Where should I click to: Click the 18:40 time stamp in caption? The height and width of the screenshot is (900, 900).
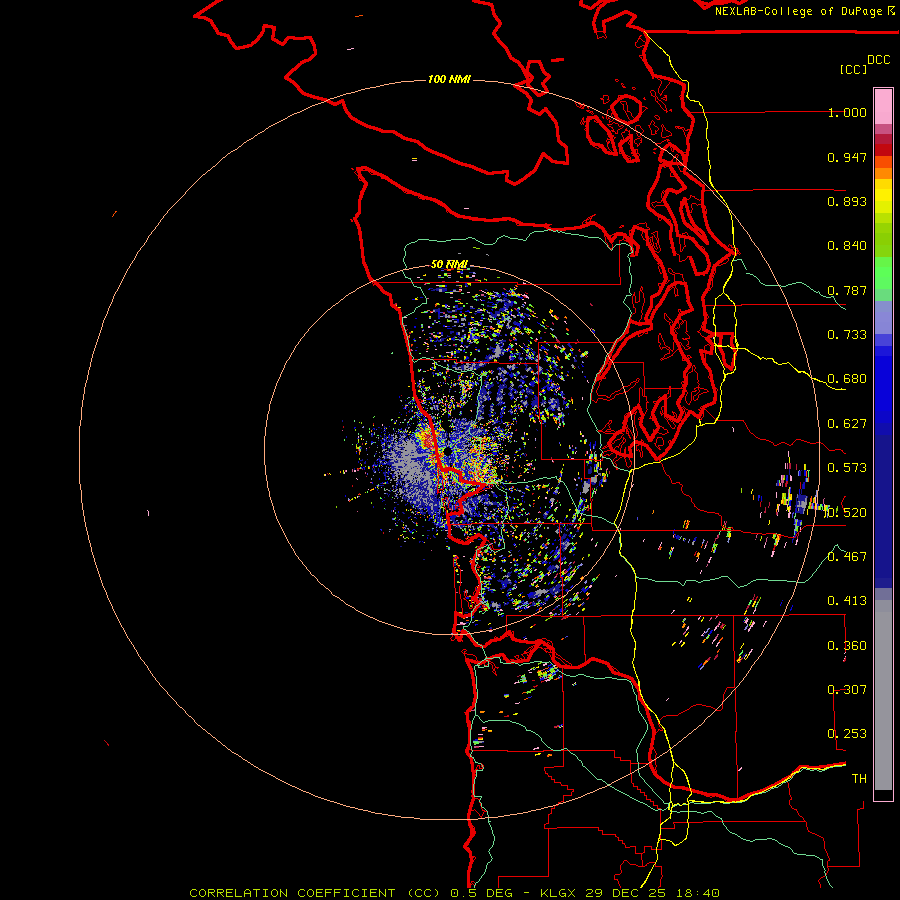click(x=698, y=893)
